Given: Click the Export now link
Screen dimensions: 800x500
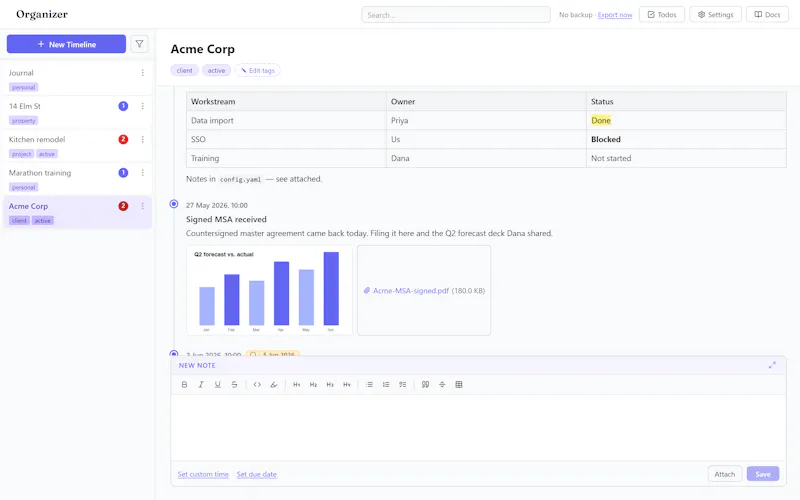Looking at the screenshot, I should coord(615,15).
